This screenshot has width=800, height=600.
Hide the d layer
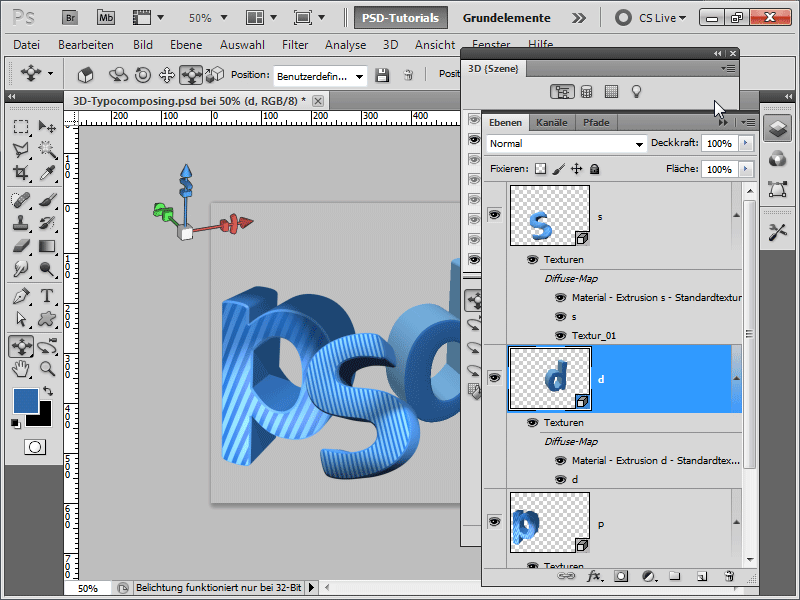(x=494, y=378)
